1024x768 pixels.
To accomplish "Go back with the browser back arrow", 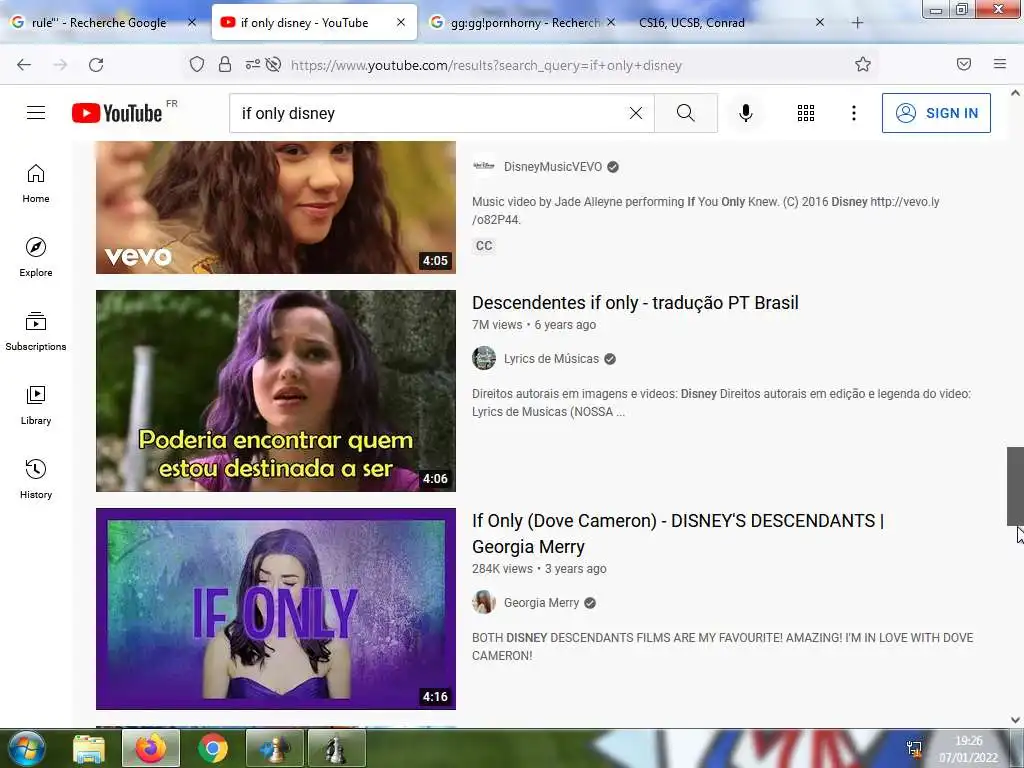I will pos(24,65).
